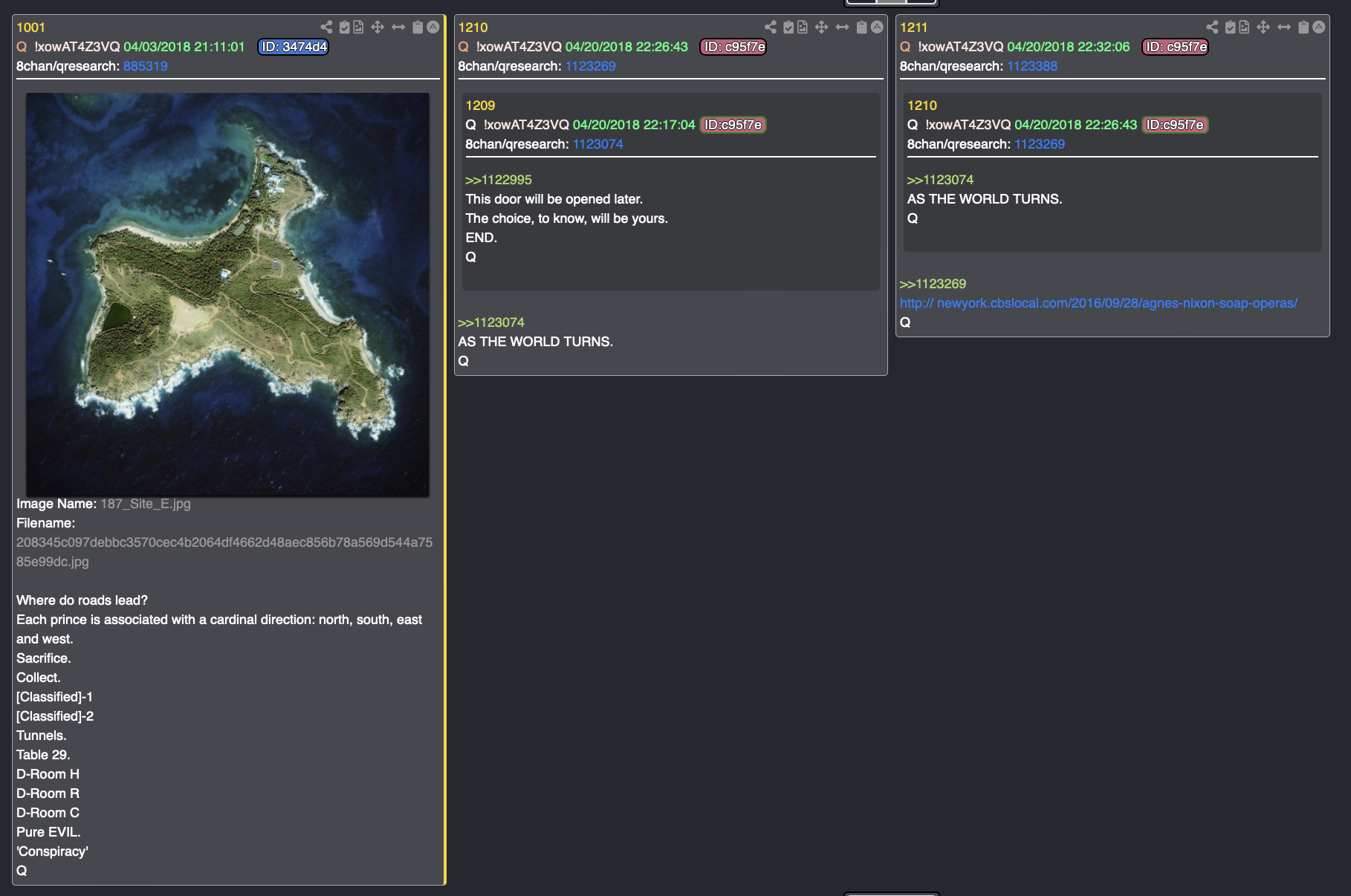This screenshot has width=1351, height=896.
Task: Open 8chan link 1123269 in quoted post 1210
Action: (1040, 144)
